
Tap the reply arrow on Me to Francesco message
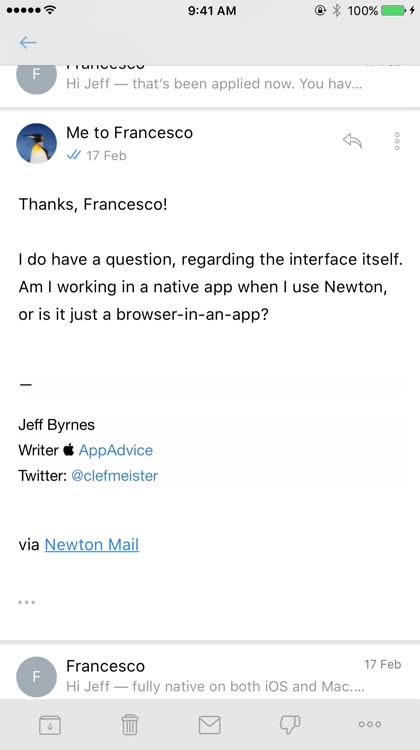coord(353,141)
